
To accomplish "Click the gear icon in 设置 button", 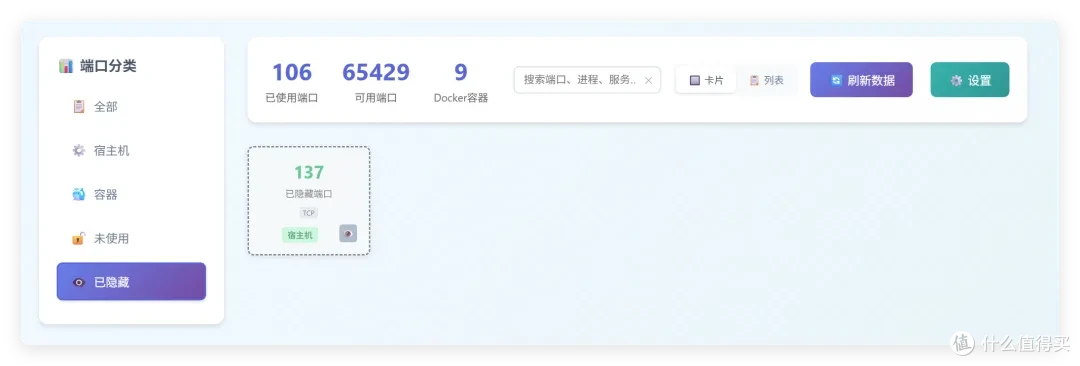I will [x=956, y=81].
